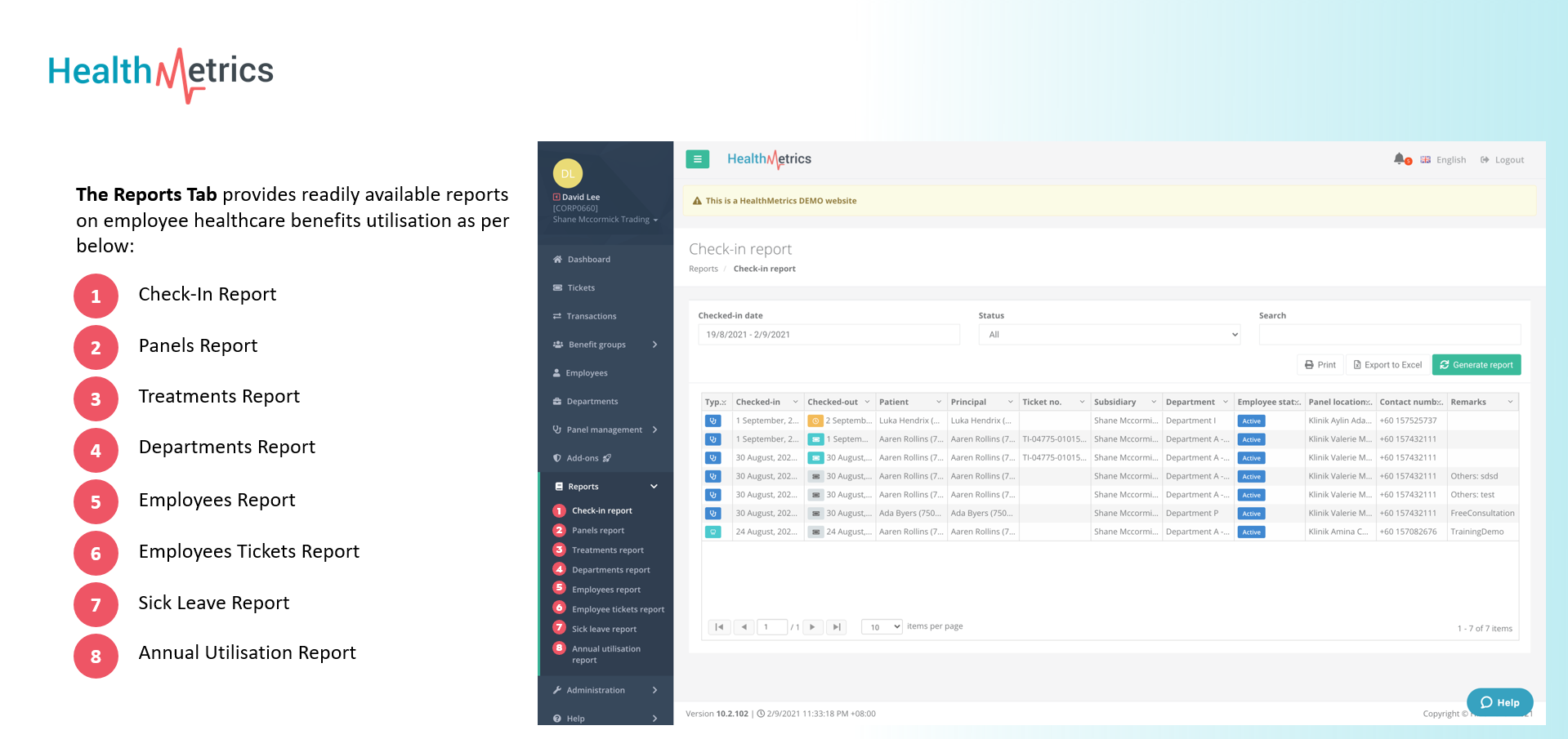Click the next page arrow
This screenshot has height=739, width=1568.
tap(812, 627)
